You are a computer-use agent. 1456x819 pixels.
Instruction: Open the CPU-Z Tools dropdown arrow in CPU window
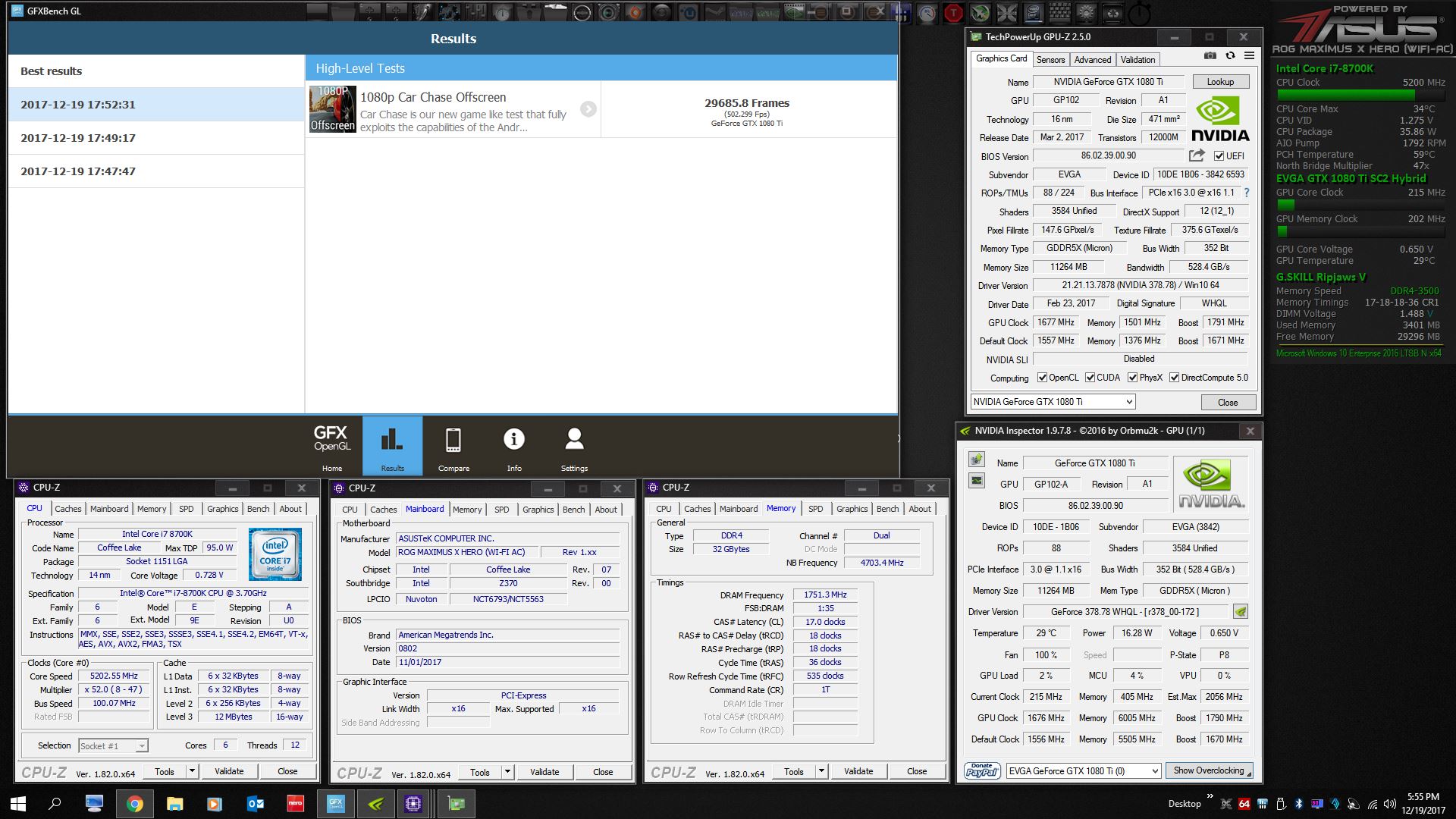coord(192,771)
